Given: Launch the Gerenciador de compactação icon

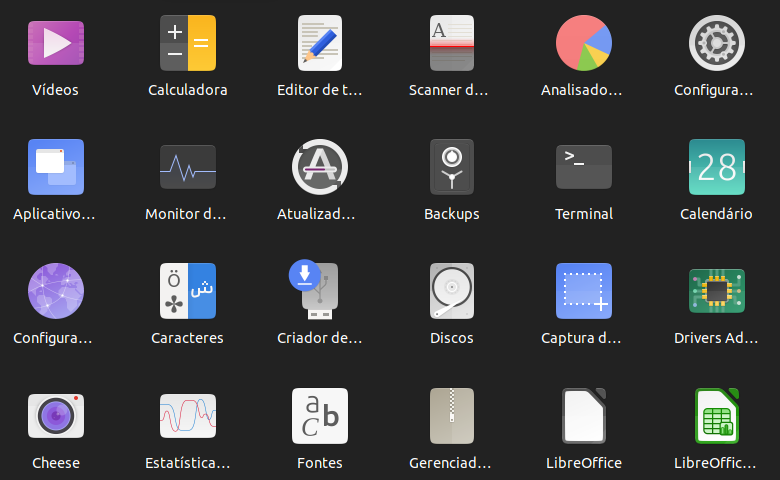Looking at the screenshot, I should click(x=452, y=416).
